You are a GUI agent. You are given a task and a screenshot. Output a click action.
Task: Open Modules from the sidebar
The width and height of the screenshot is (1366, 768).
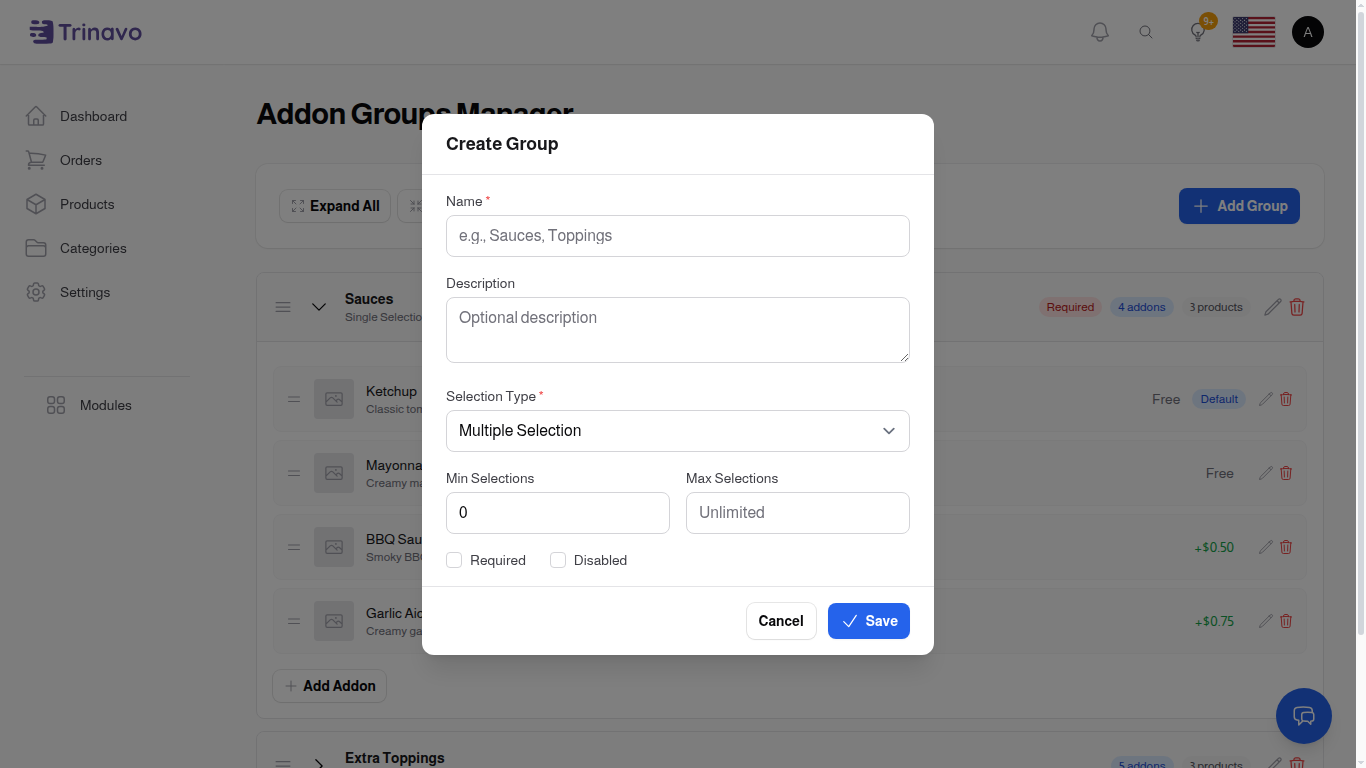click(105, 405)
